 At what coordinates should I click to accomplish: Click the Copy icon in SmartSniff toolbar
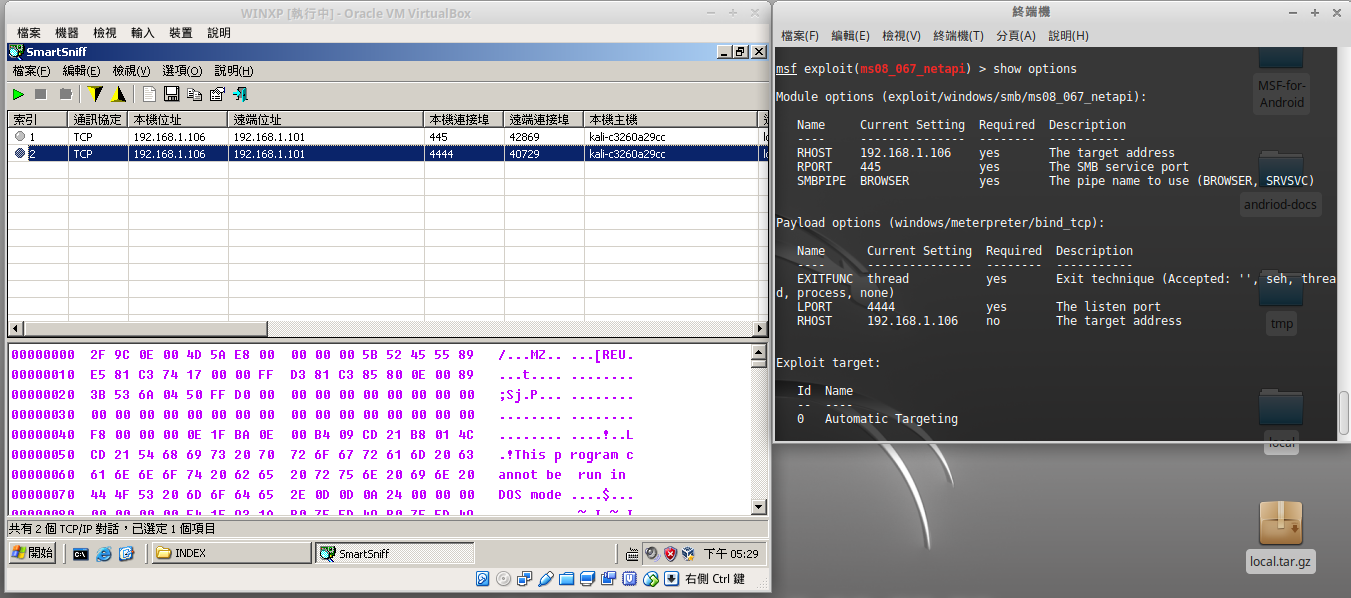(x=194, y=94)
